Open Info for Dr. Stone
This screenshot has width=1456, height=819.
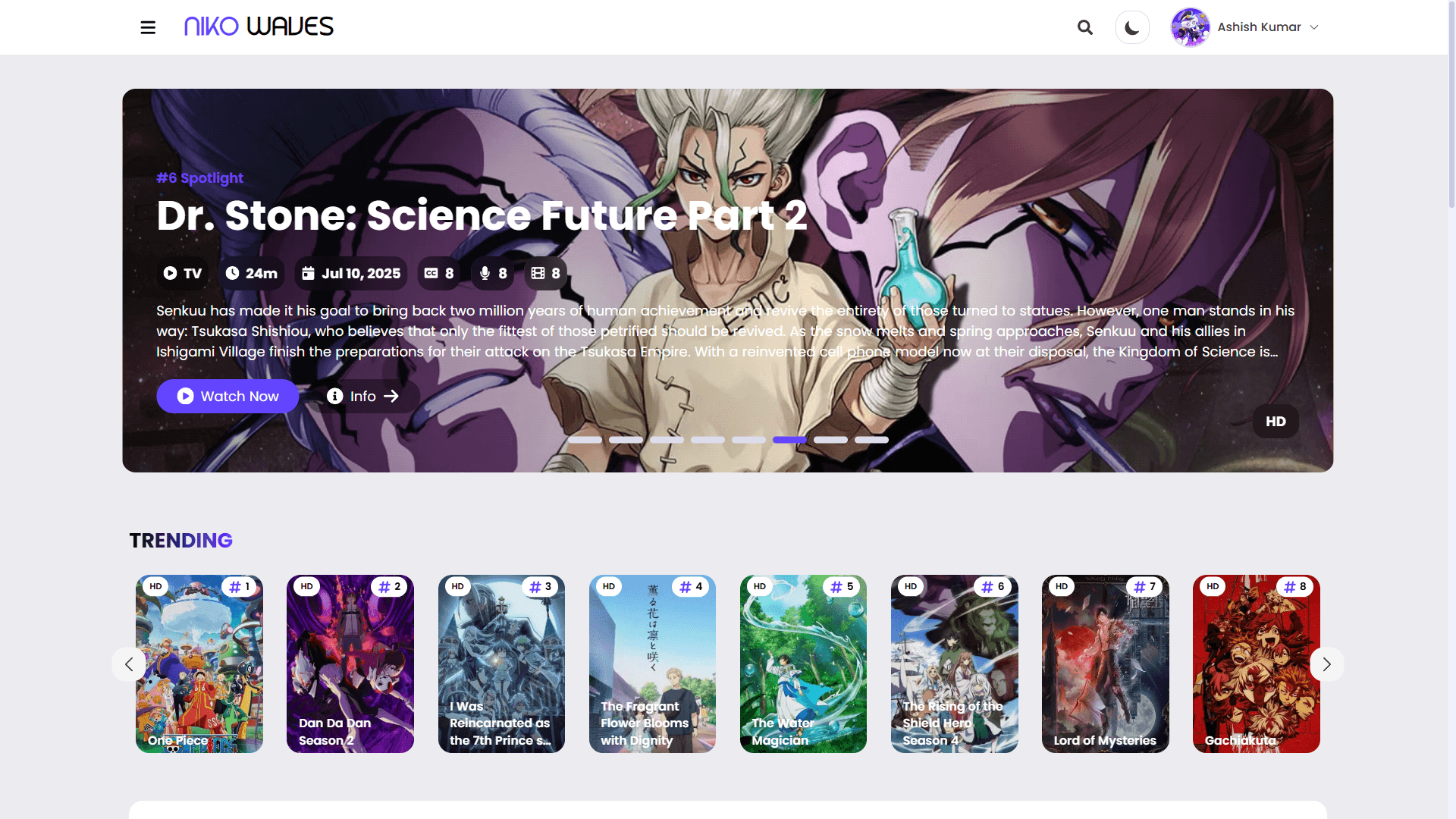coord(362,396)
